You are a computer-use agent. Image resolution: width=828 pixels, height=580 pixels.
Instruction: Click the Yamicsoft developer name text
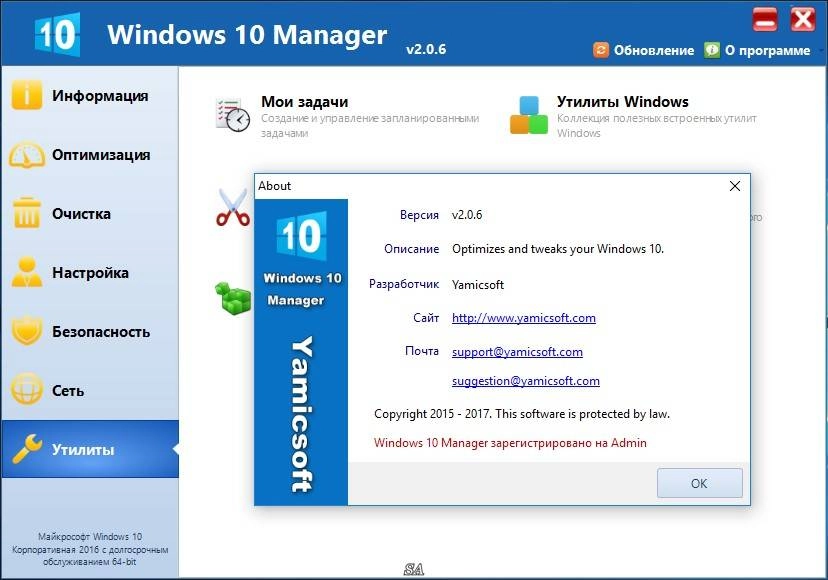coord(478,285)
